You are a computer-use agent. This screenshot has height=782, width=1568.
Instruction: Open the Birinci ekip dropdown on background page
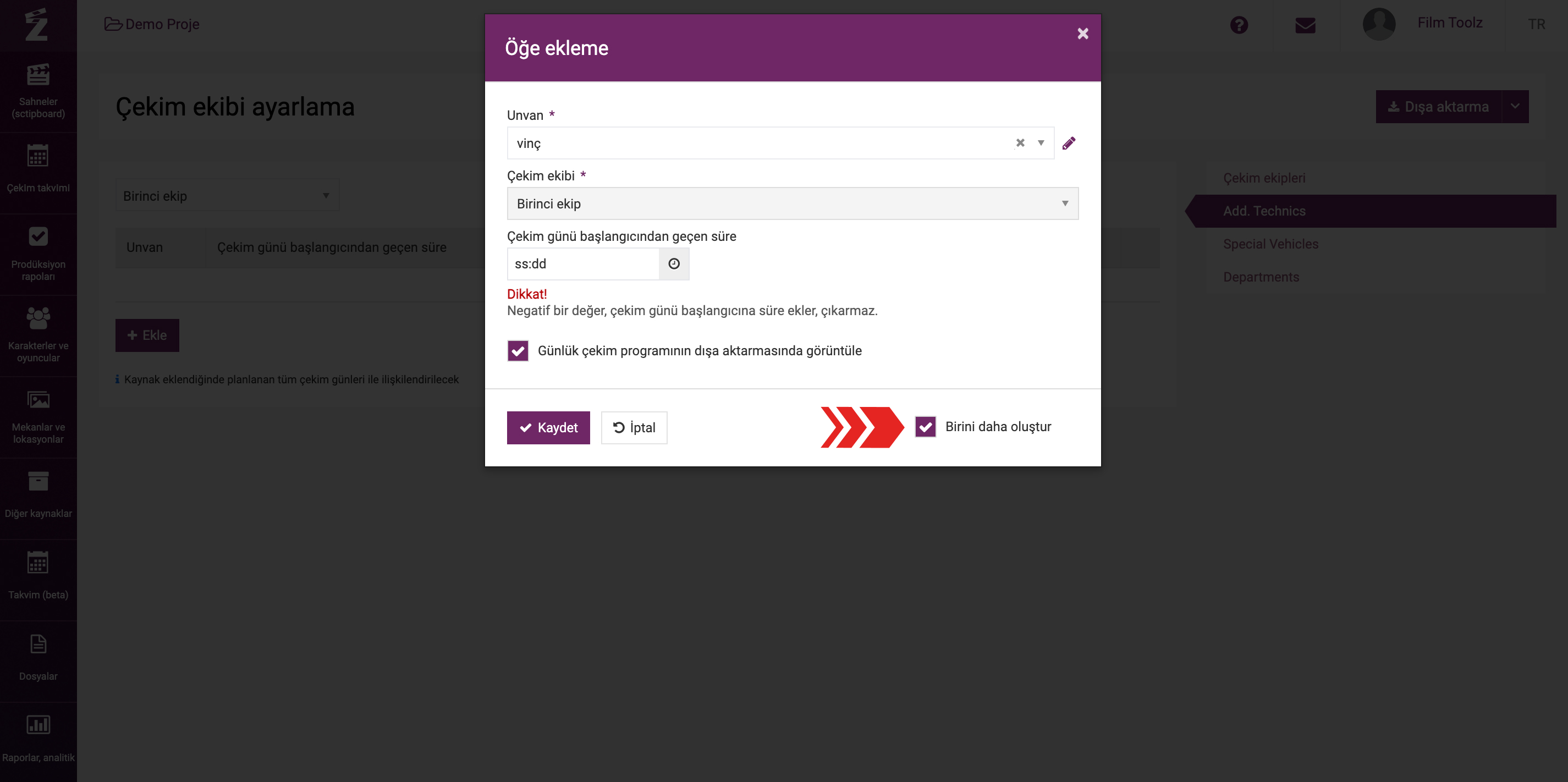click(x=227, y=195)
